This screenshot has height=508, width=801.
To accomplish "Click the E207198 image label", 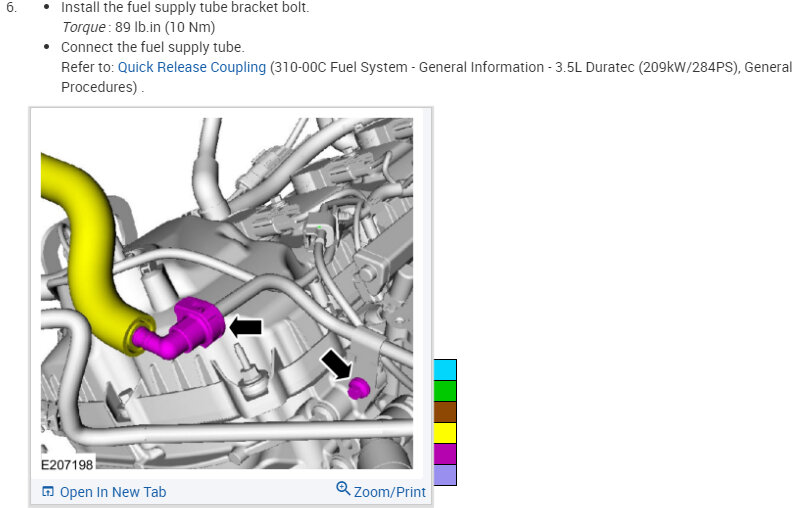I will [67, 465].
